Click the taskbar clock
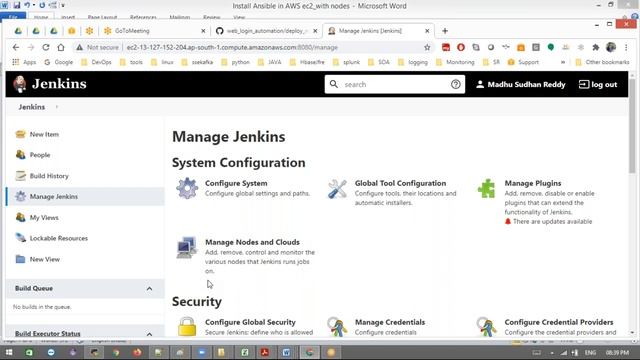Viewport: 640px width, 360px height. pyautogui.click(x=617, y=352)
